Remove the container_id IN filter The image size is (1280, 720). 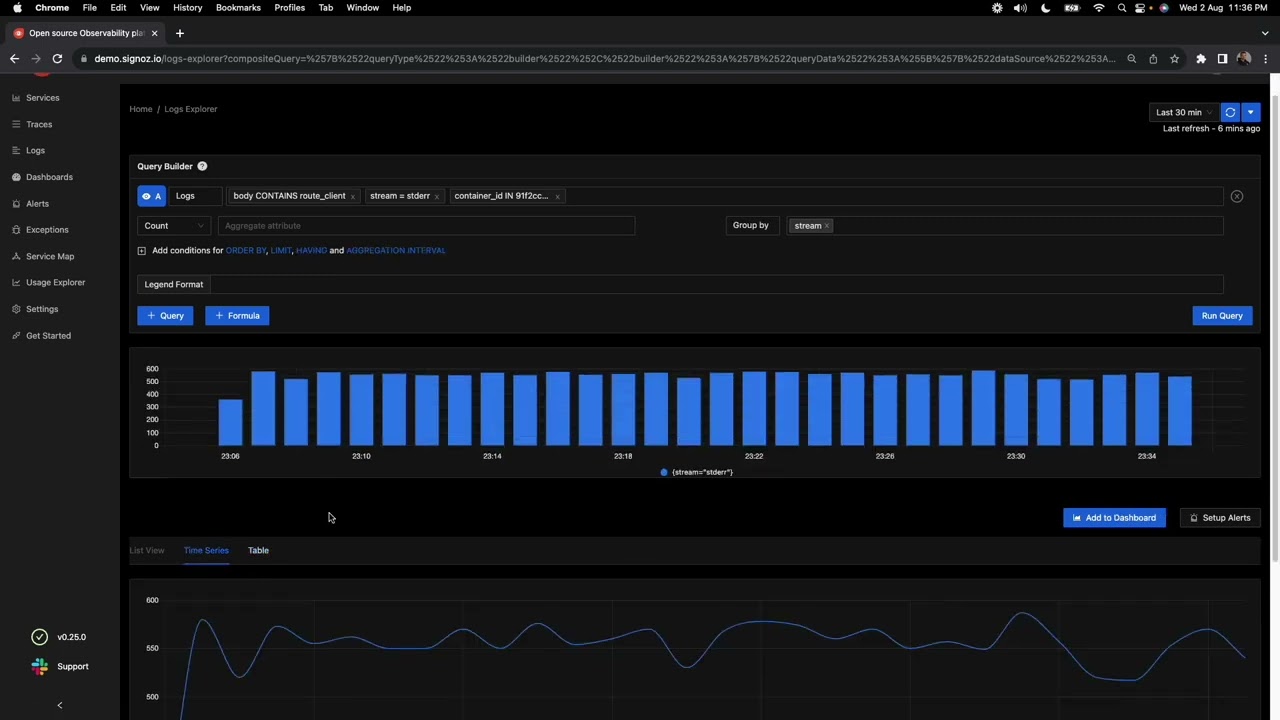click(x=557, y=197)
